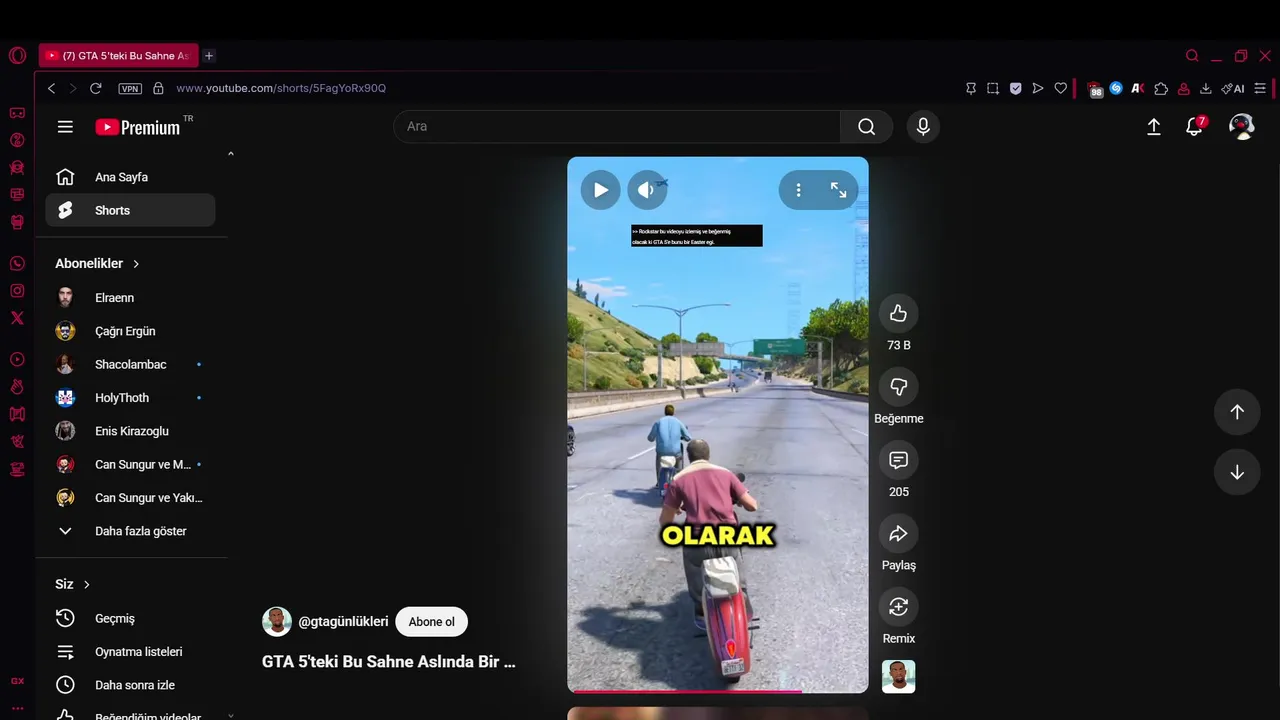Click the @gtagünlükleri channel avatar
The height and width of the screenshot is (720, 1280).
(x=277, y=622)
